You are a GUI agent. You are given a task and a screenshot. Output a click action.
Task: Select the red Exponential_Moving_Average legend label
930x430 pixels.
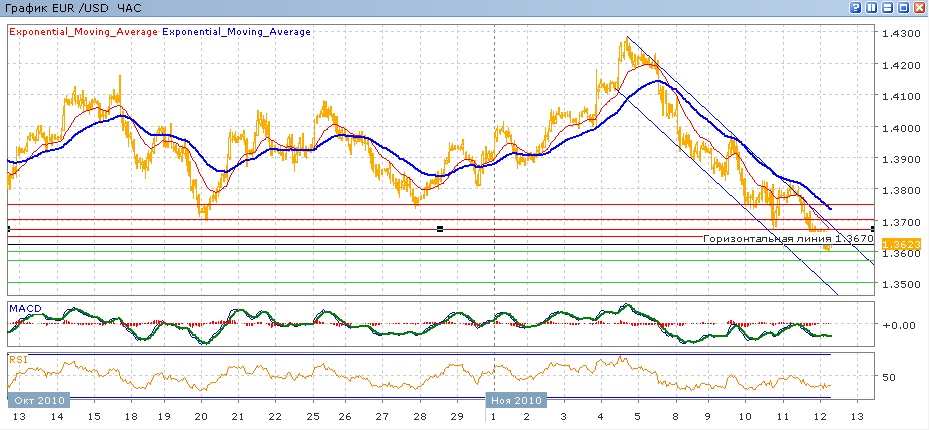(x=83, y=32)
